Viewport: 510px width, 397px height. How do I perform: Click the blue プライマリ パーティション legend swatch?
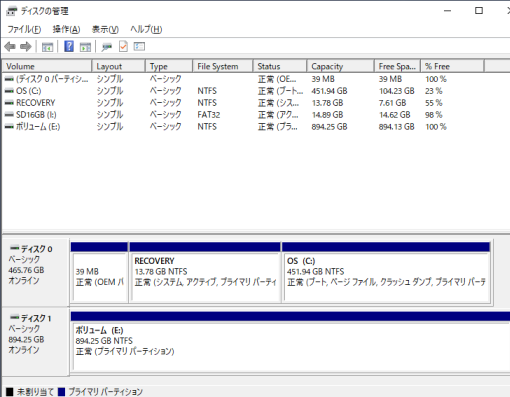tap(61, 392)
